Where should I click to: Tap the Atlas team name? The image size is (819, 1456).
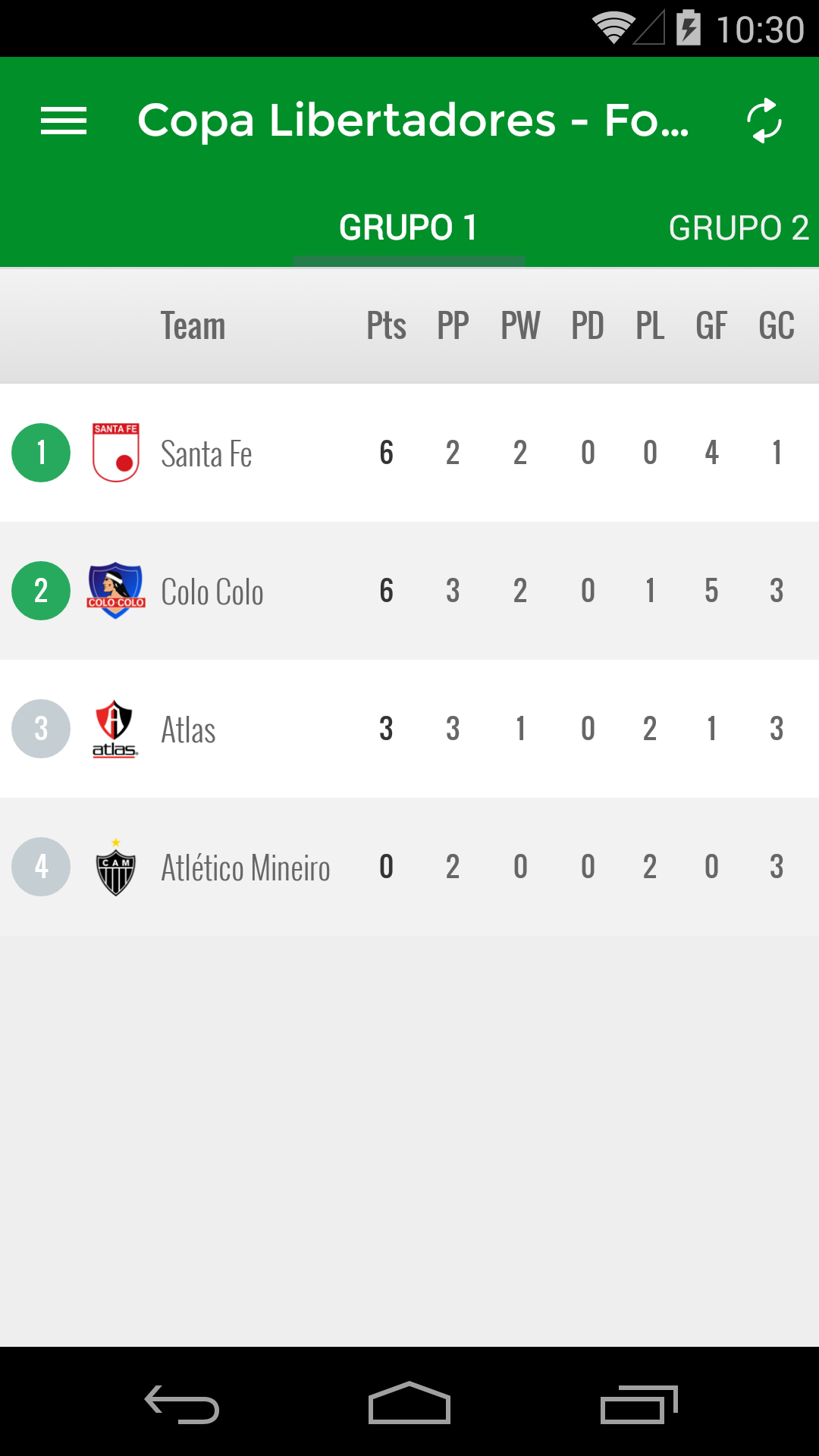pyautogui.click(x=188, y=730)
